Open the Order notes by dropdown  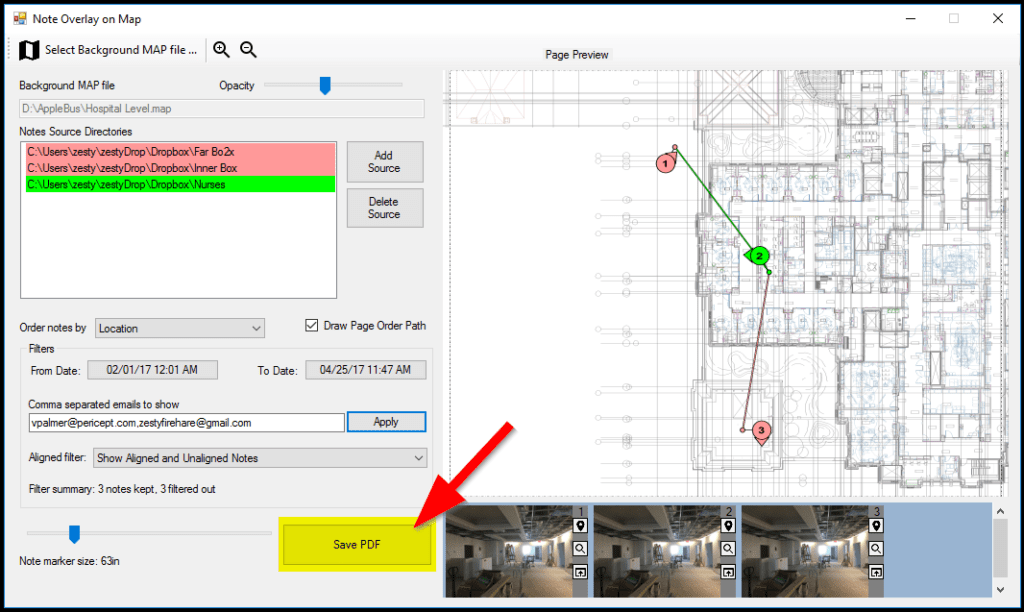point(180,328)
